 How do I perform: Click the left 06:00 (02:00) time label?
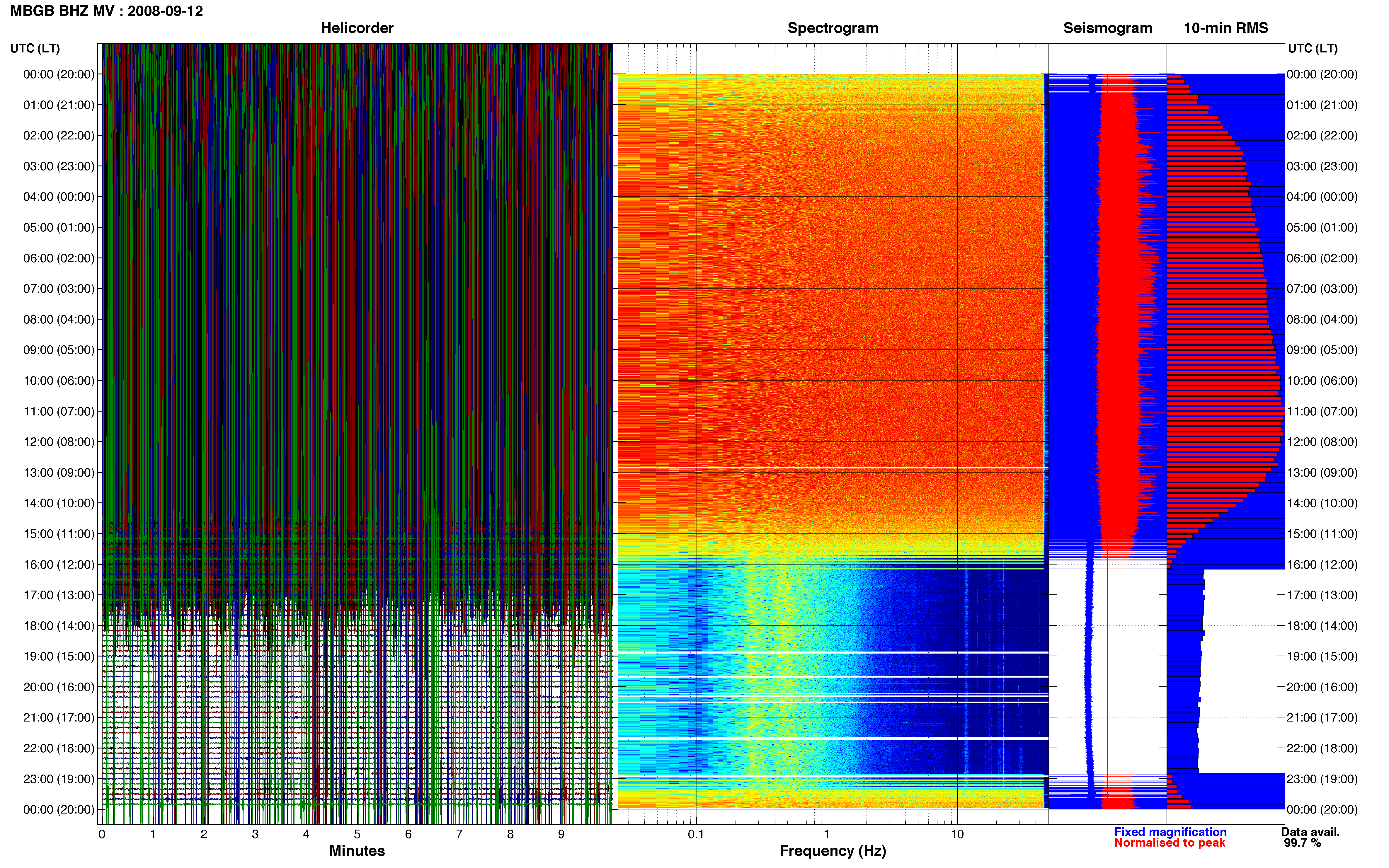point(59,258)
